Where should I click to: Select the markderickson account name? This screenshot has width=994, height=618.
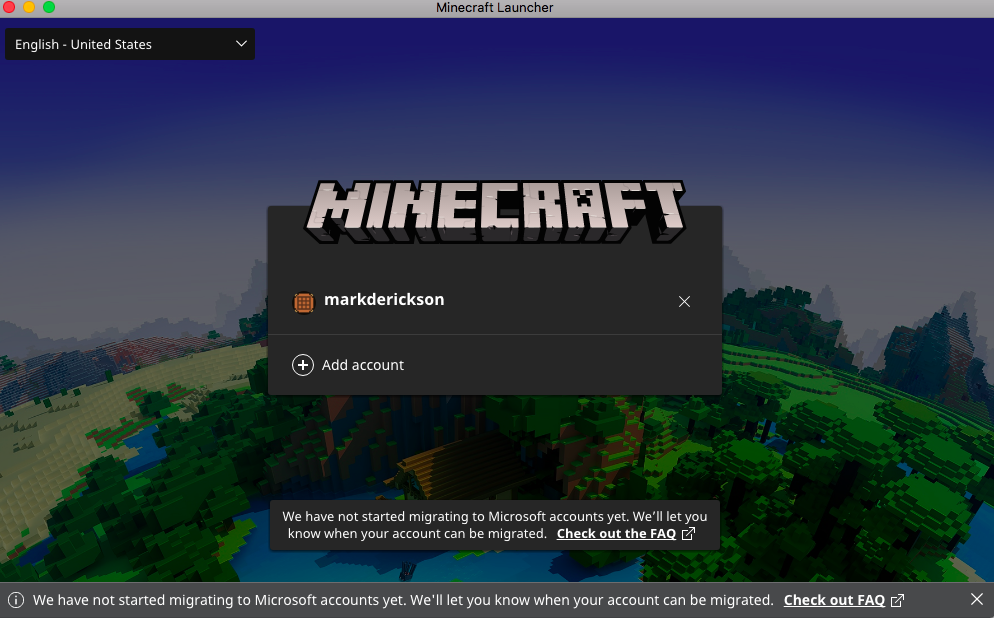pyautogui.click(x=384, y=299)
